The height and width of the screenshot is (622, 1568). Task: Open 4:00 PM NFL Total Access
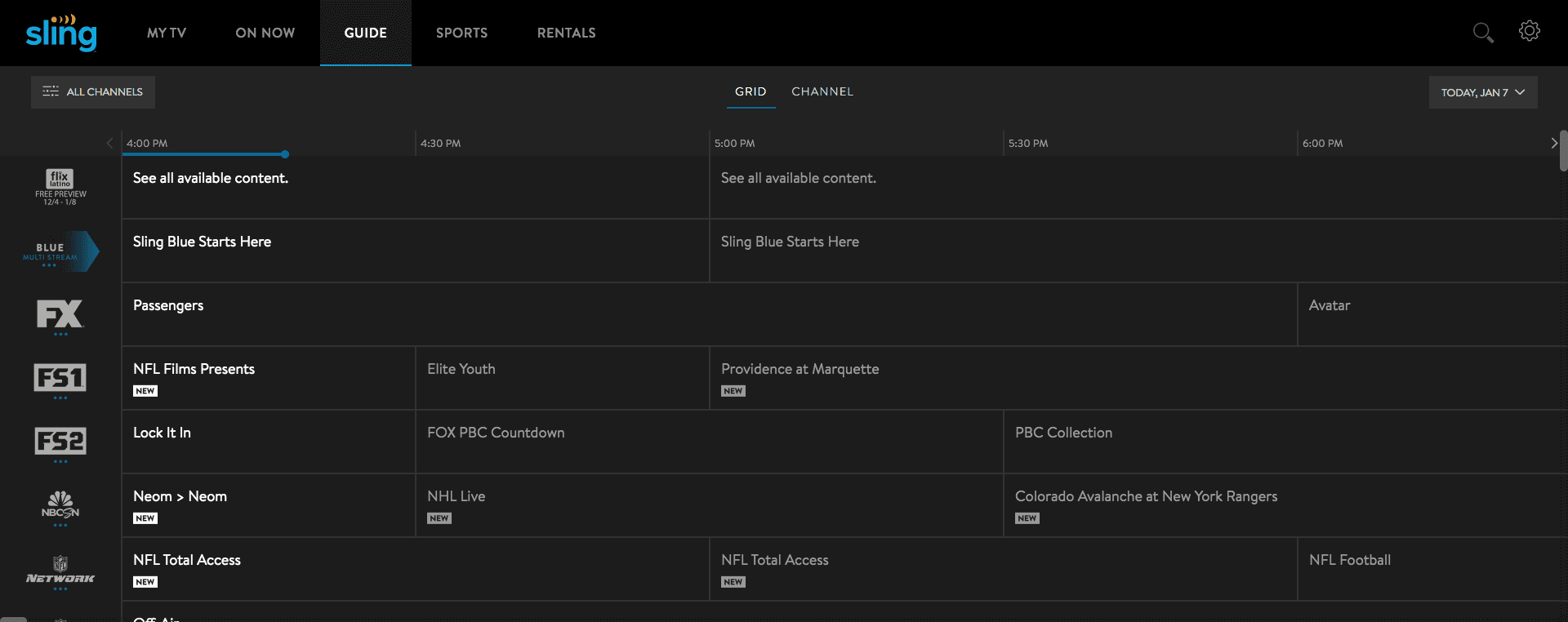pyautogui.click(x=416, y=569)
